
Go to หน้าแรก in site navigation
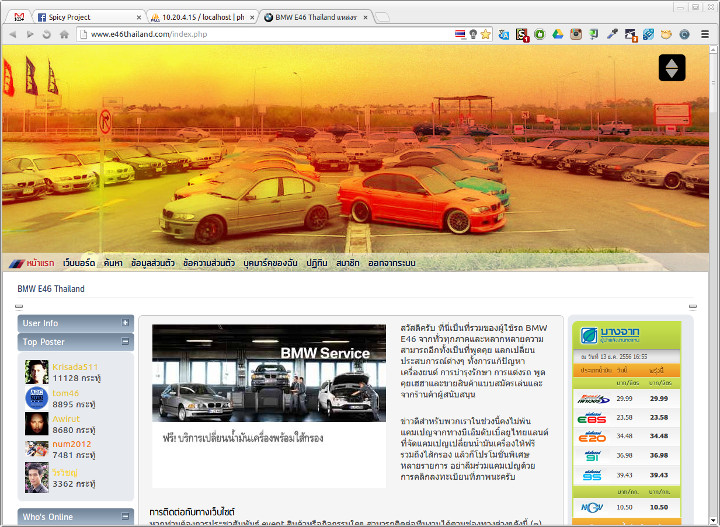(x=40, y=263)
